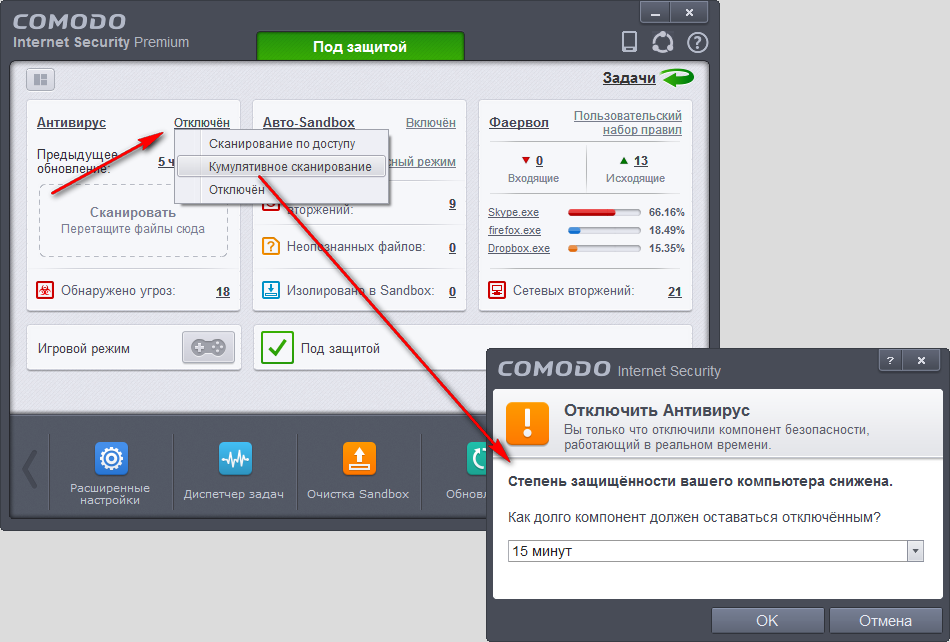Image resolution: width=950 pixels, height=642 pixels.
Task: Click the Dropbox.exe orange traffic bar
Action: pos(604,248)
